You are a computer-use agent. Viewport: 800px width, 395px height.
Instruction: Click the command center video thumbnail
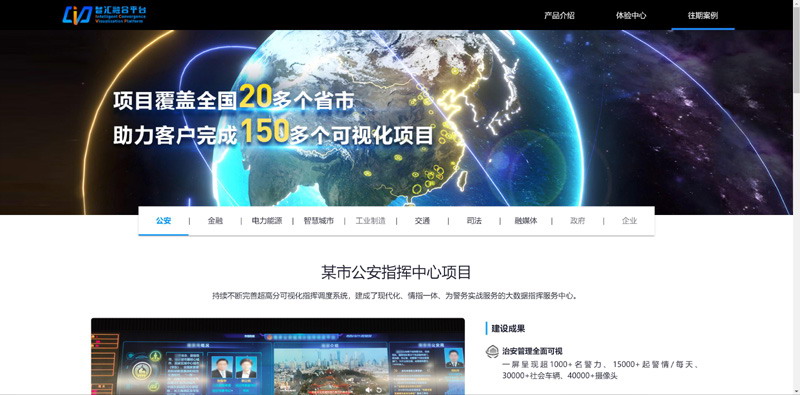pyautogui.click(x=278, y=356)
